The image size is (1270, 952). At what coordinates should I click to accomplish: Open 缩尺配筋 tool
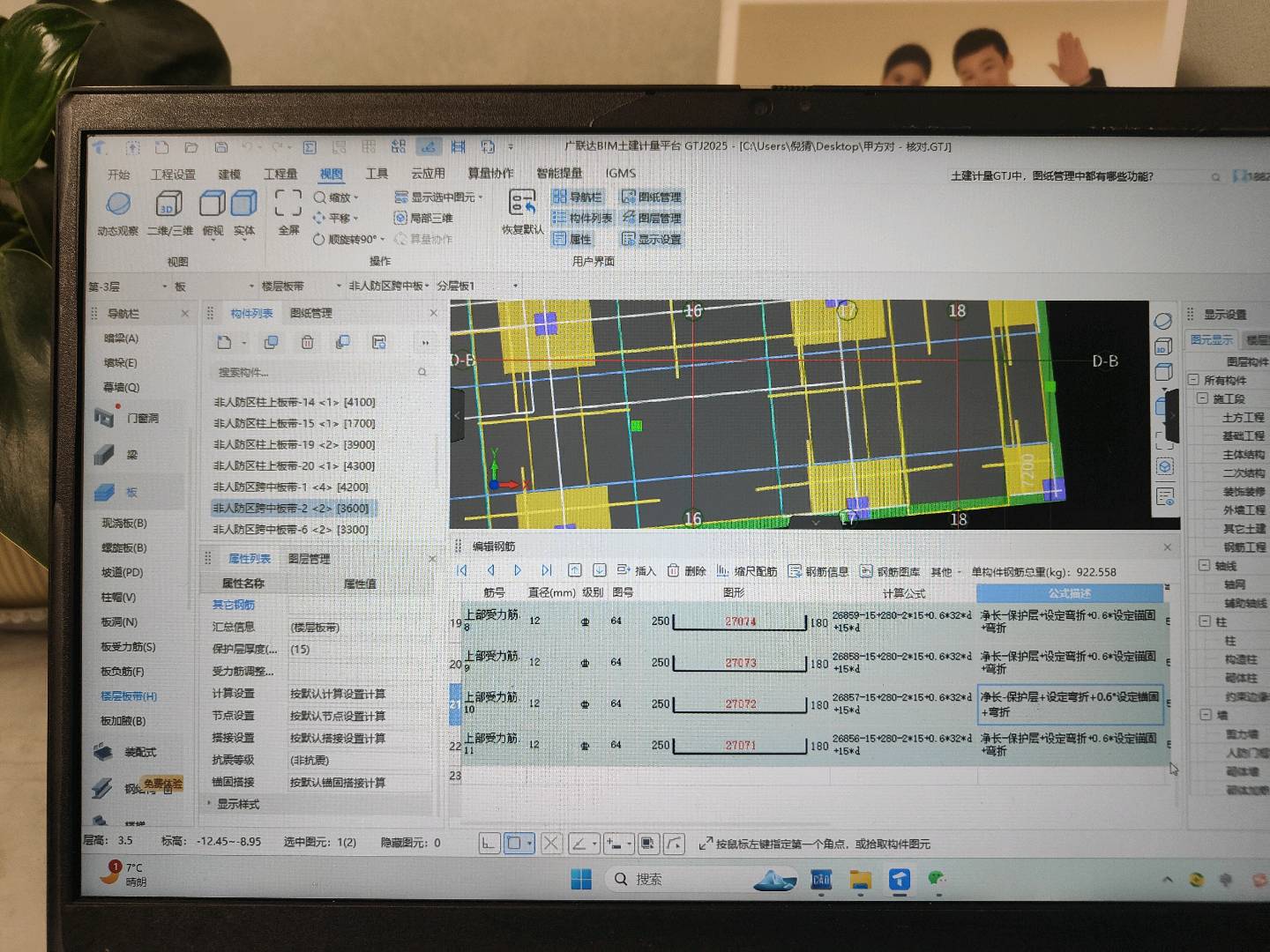(x=747, y=571)
